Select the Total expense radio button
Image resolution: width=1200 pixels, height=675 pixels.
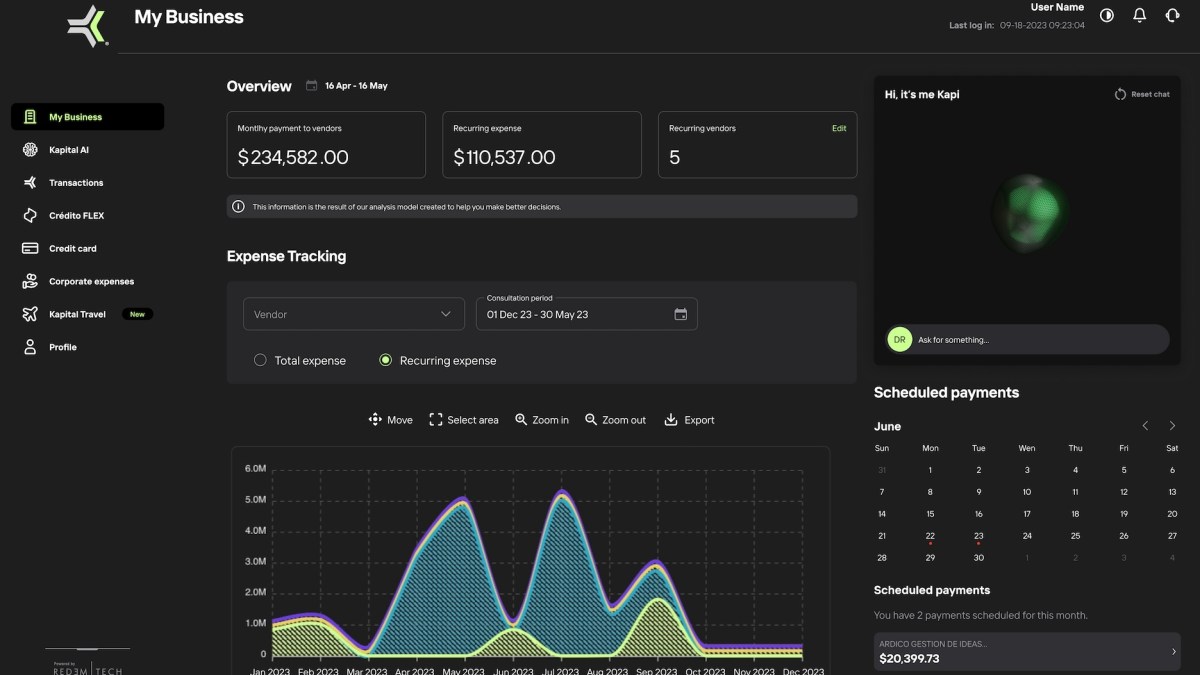tap(261, 360)
